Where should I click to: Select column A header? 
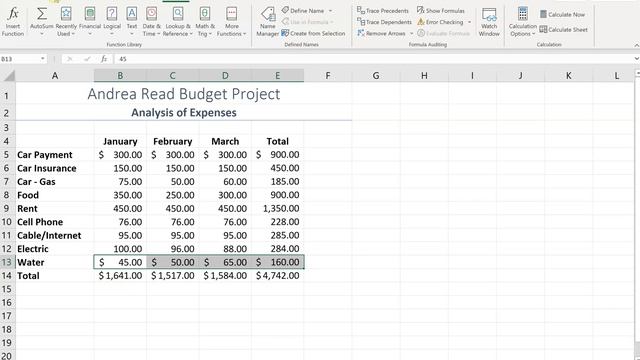(x=55, y=76)
